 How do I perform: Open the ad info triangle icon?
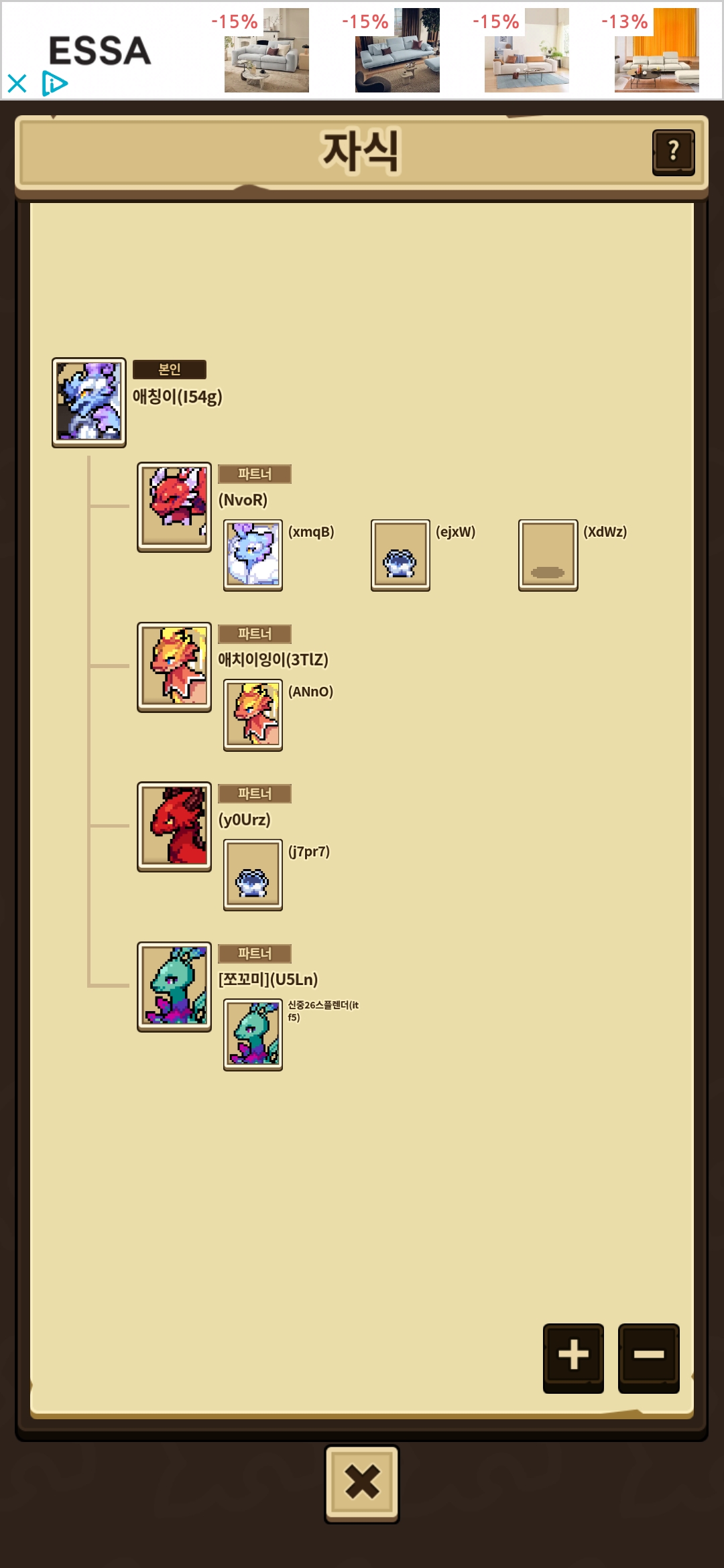point(54,84)
